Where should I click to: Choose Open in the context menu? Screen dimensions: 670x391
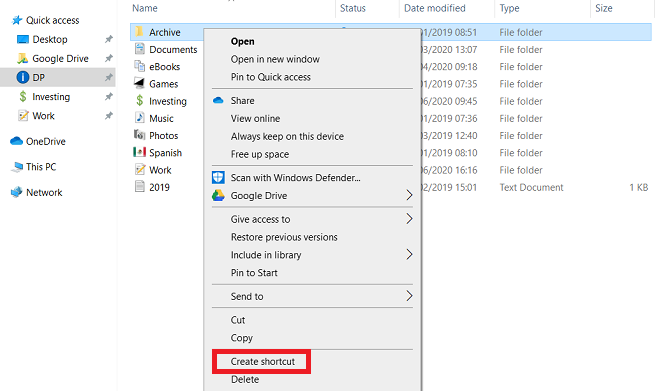coord(243,41)
